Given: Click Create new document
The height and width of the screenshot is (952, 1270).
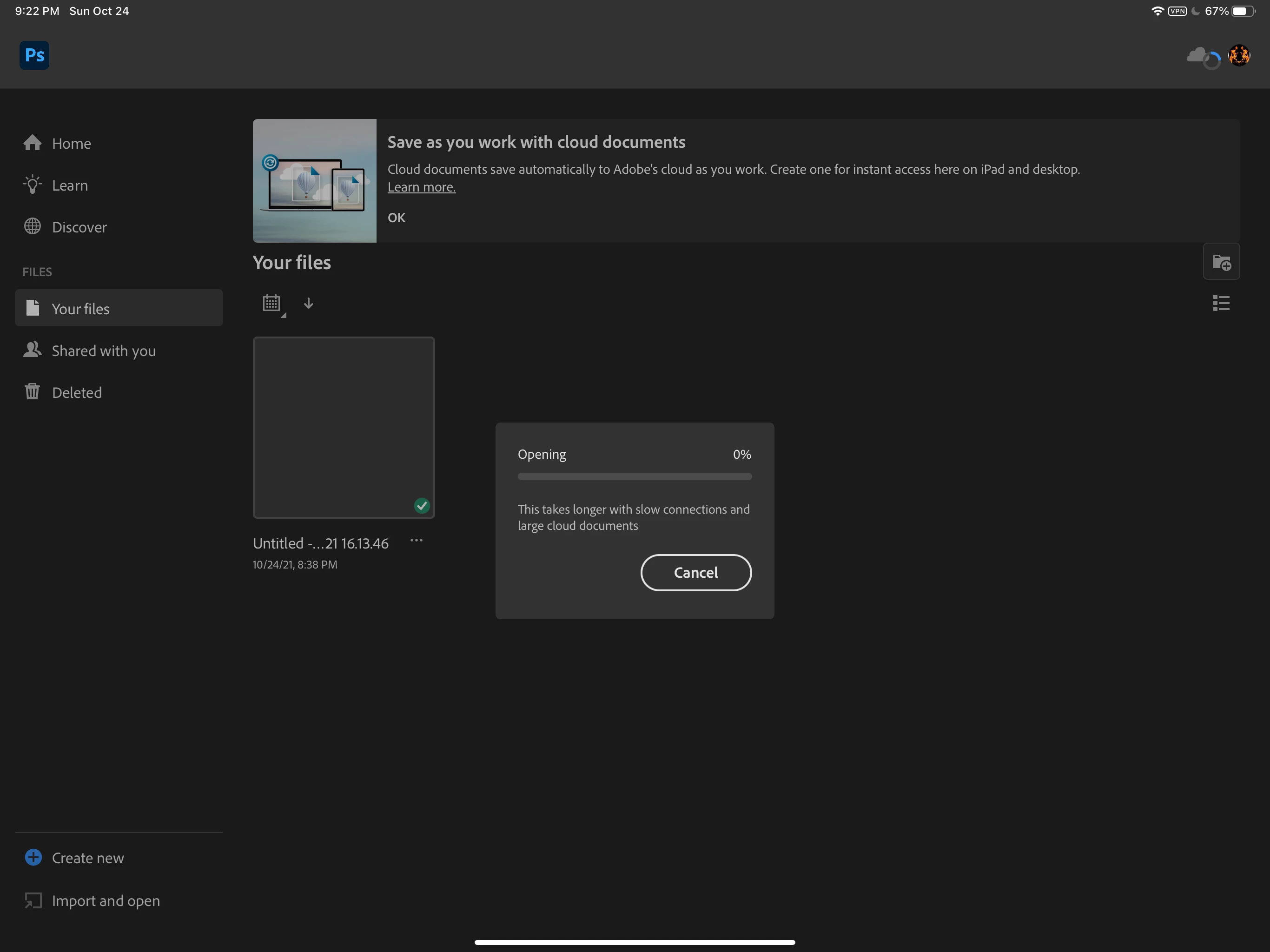Looking at the screenshot, I should (87, 858).
